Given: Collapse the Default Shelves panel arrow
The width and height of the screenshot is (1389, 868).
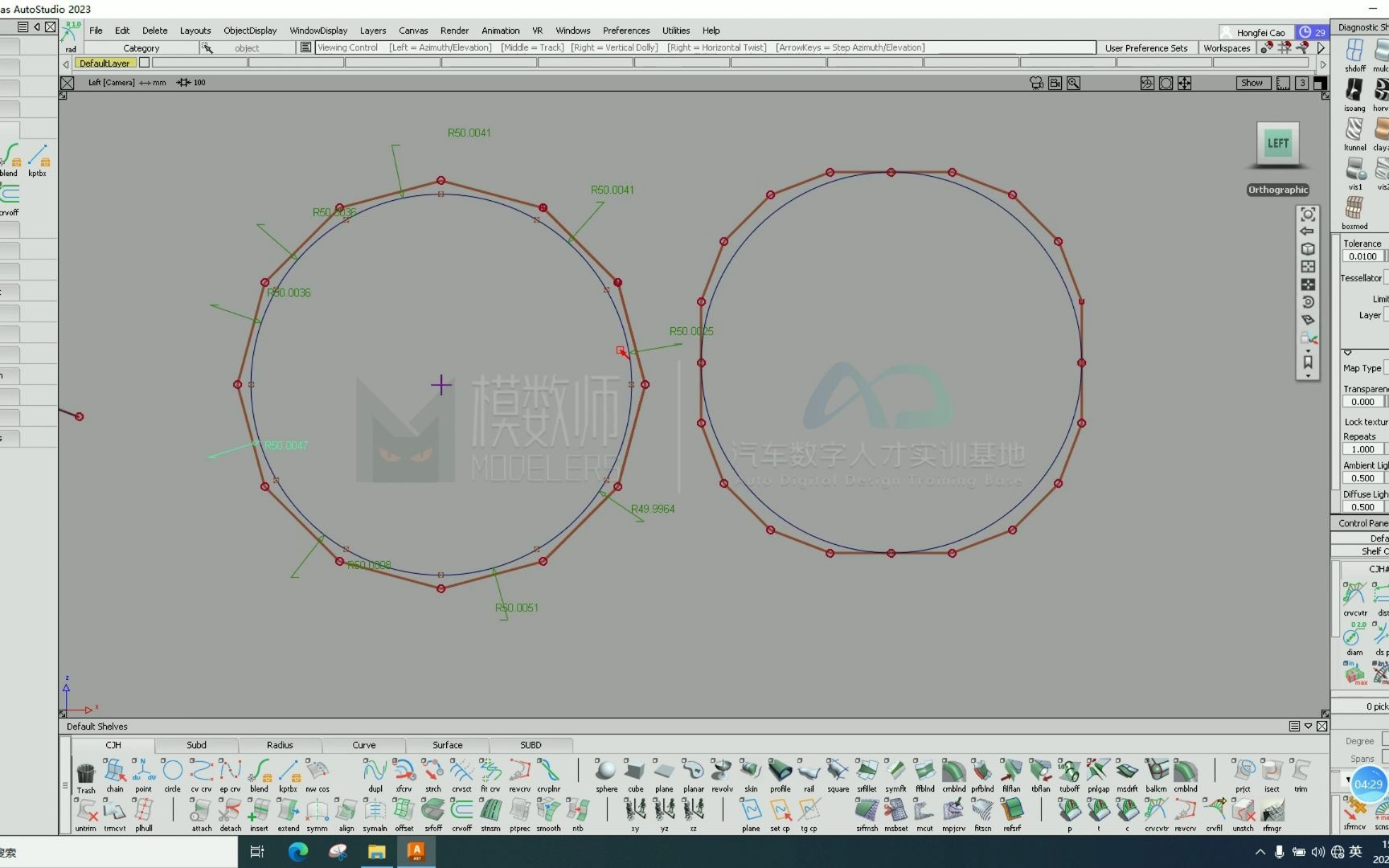Looking at the screenshot, I should tap(1308, 727).
